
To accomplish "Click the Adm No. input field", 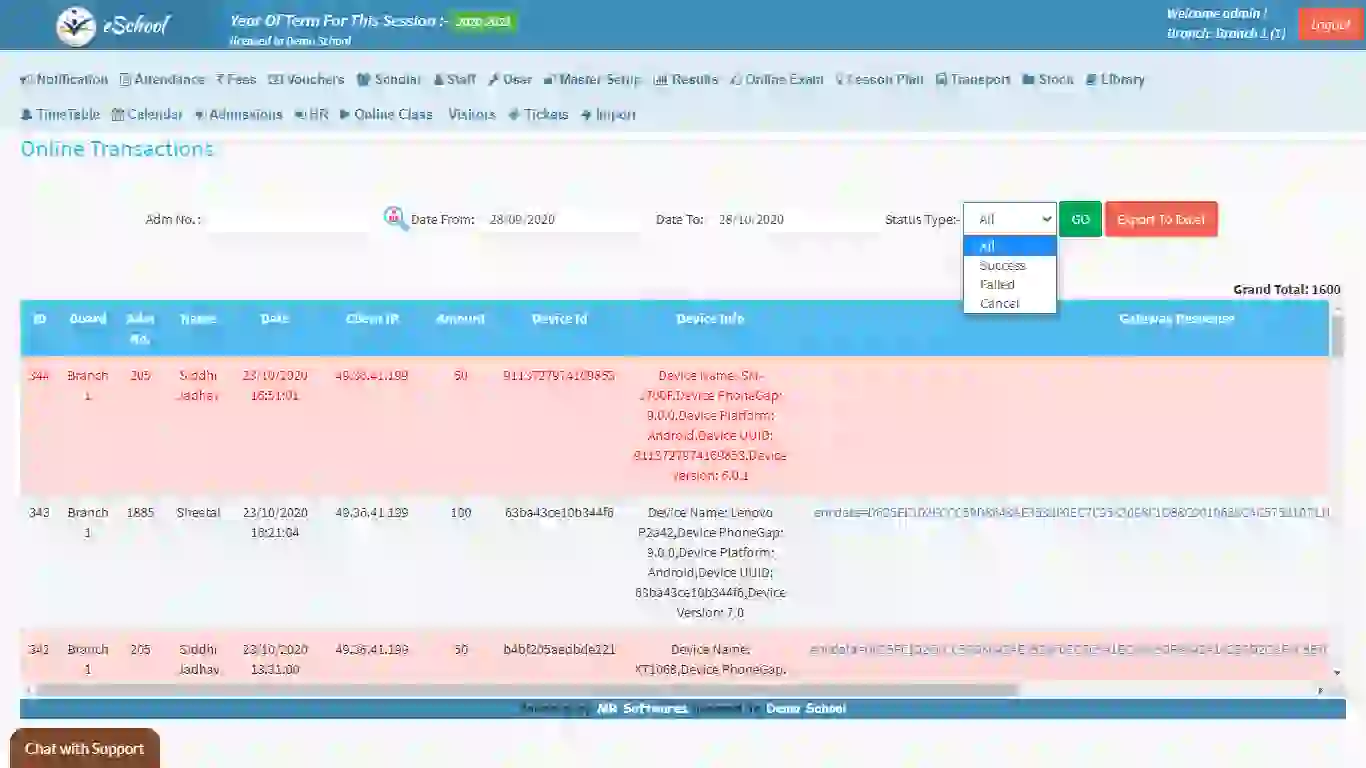I will [x=288, y=219].
